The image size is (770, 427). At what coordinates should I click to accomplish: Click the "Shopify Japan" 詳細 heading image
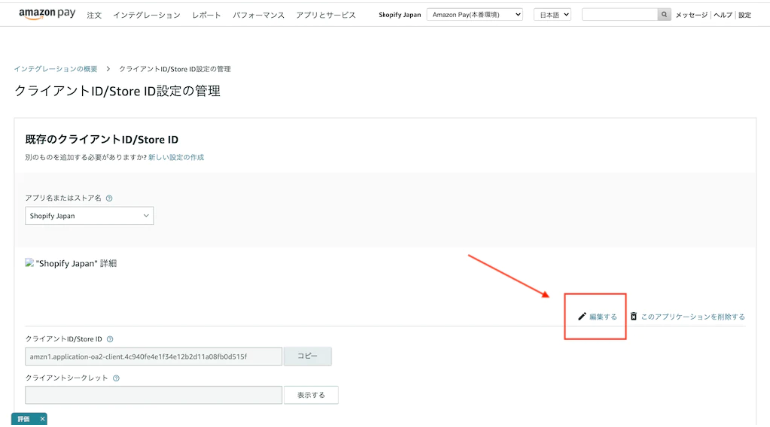point(29,263)
